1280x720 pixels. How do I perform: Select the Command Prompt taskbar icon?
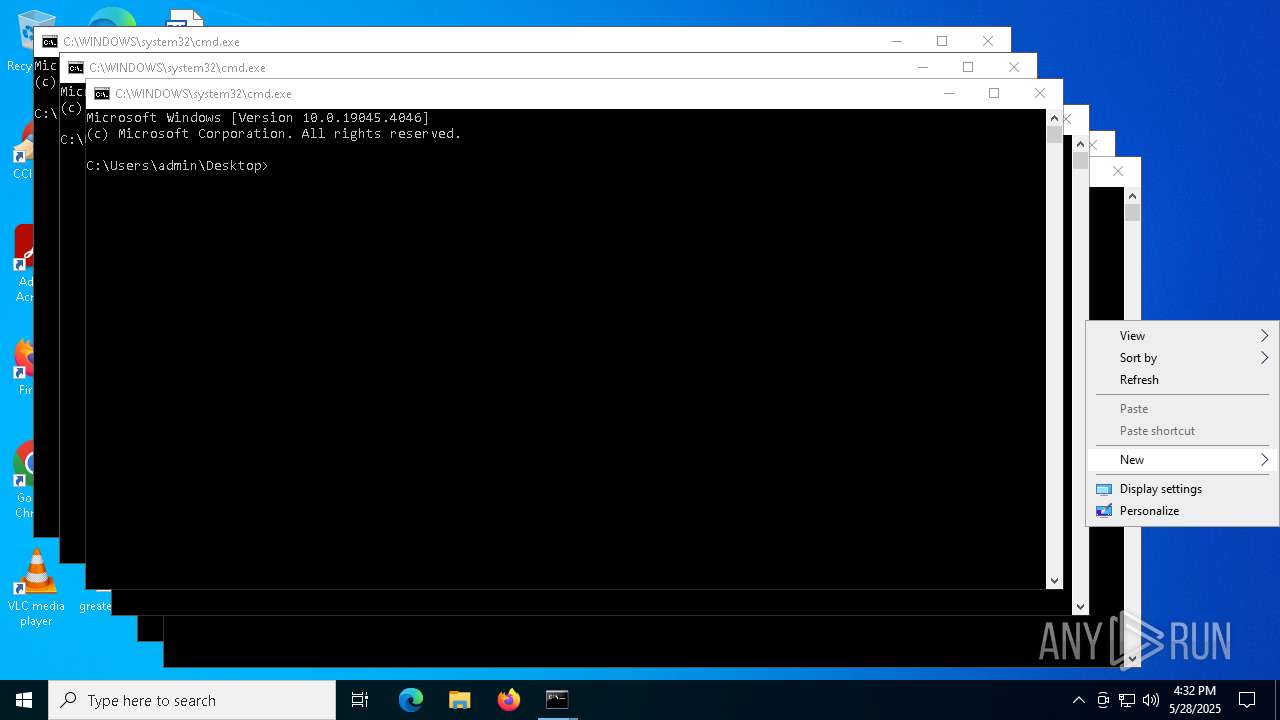(557, 700)
